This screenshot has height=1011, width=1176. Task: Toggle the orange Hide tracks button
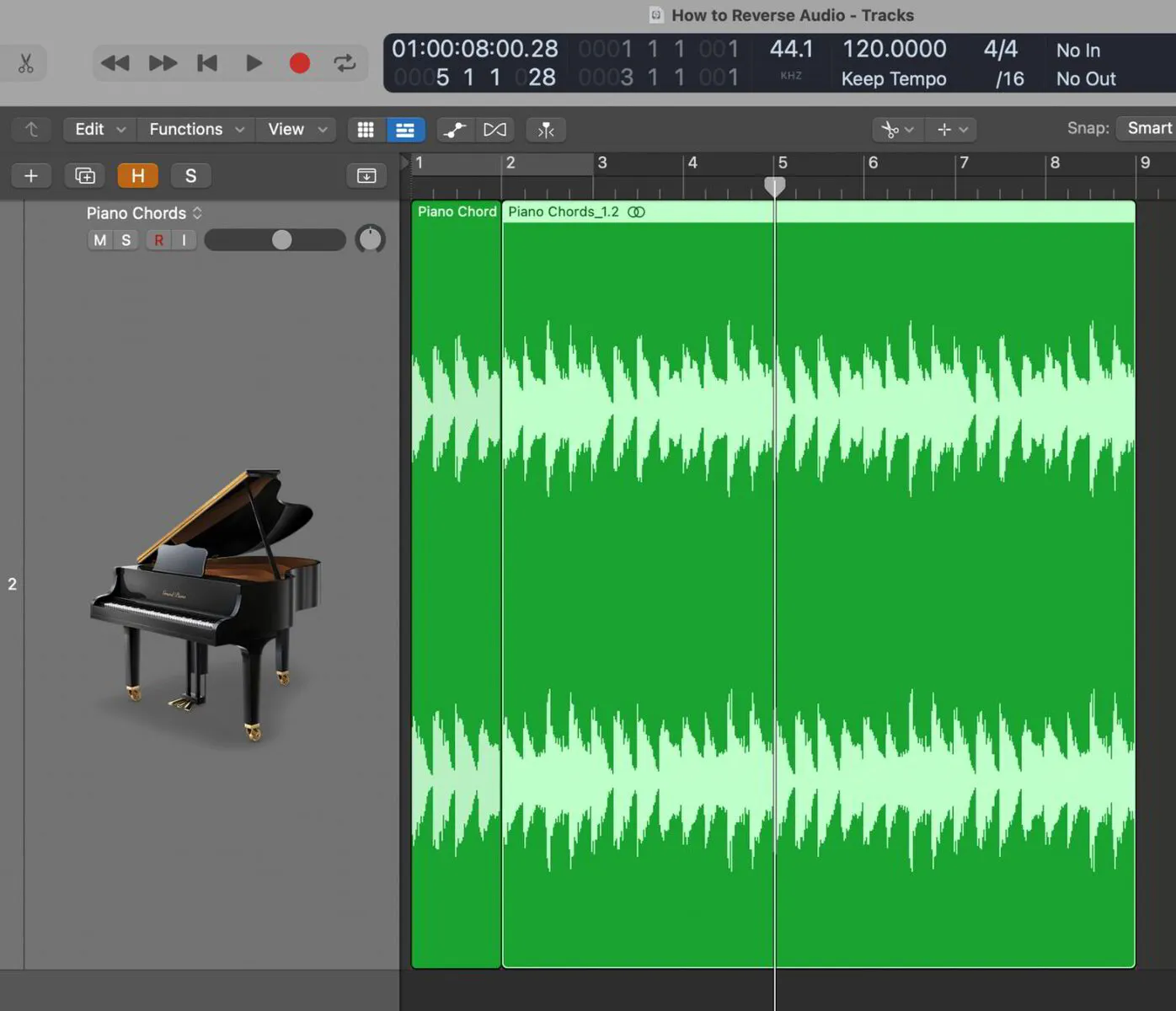137,175
